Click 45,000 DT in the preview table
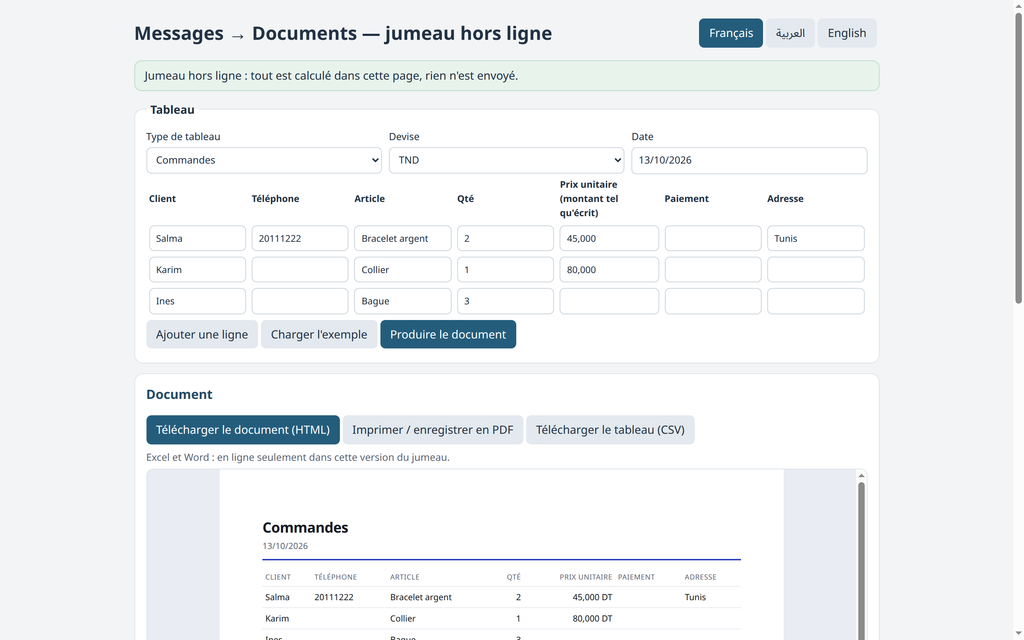The height and width of the screenshot is (640, 1024). 592,597
